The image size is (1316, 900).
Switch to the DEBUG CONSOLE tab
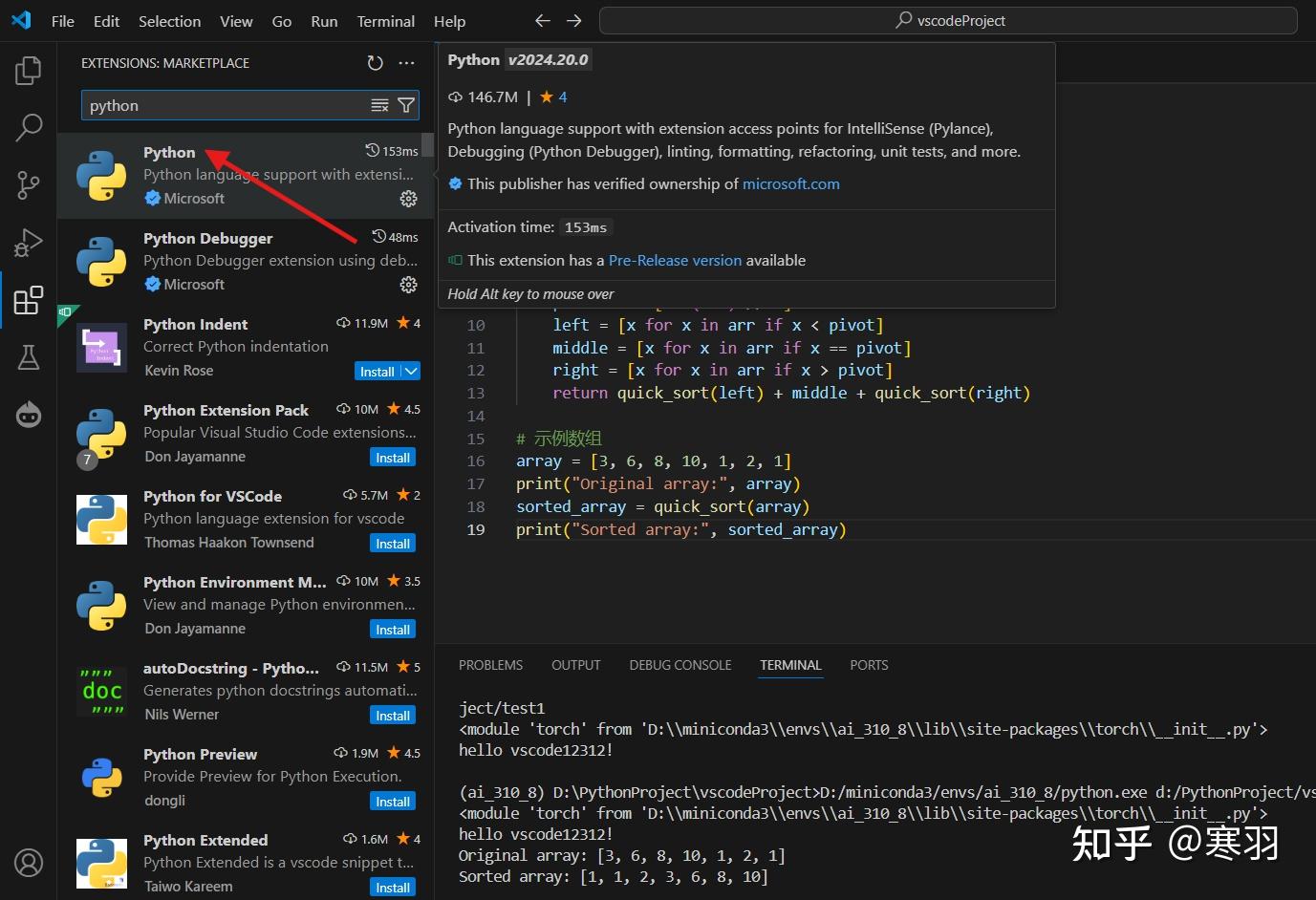(680, 665)
